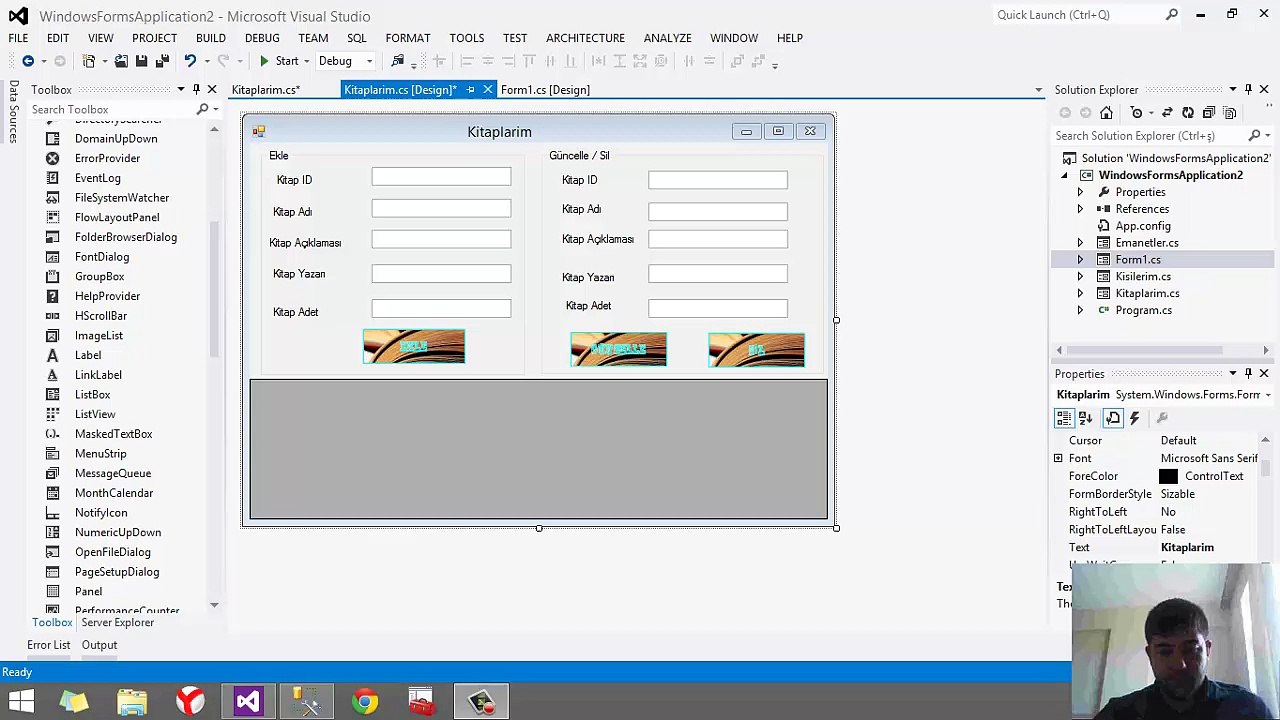Close the Toolbox panel
This screenshot has width=1280, height=720.
tap(212, 90)
